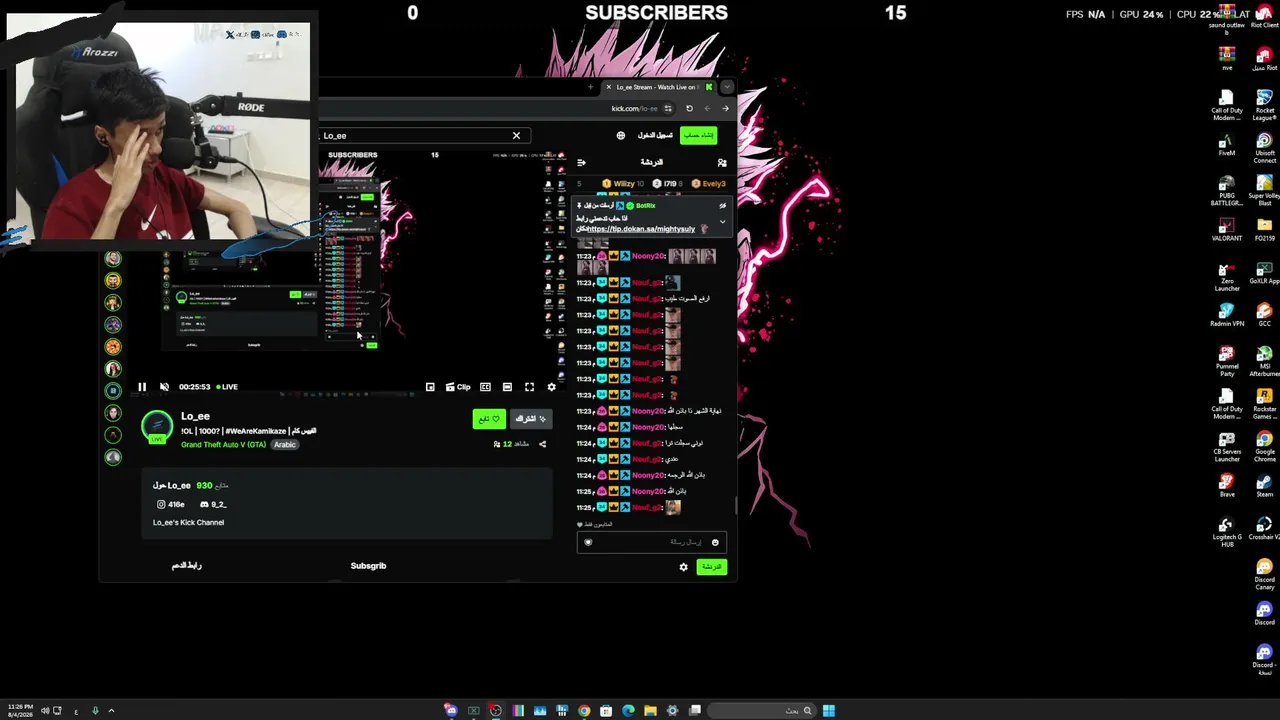The width and height of the screenshot is (1280, 720).
Task: Pause the Kick stream video
Action: click(x=142, y=387)
